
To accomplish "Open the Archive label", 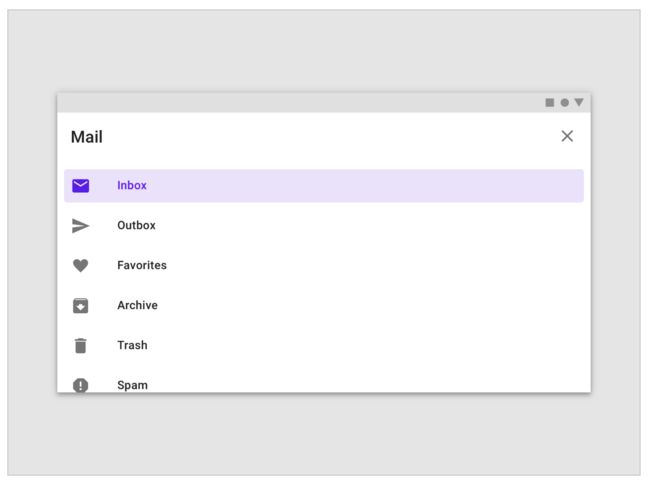I will [x=137, y=305].
